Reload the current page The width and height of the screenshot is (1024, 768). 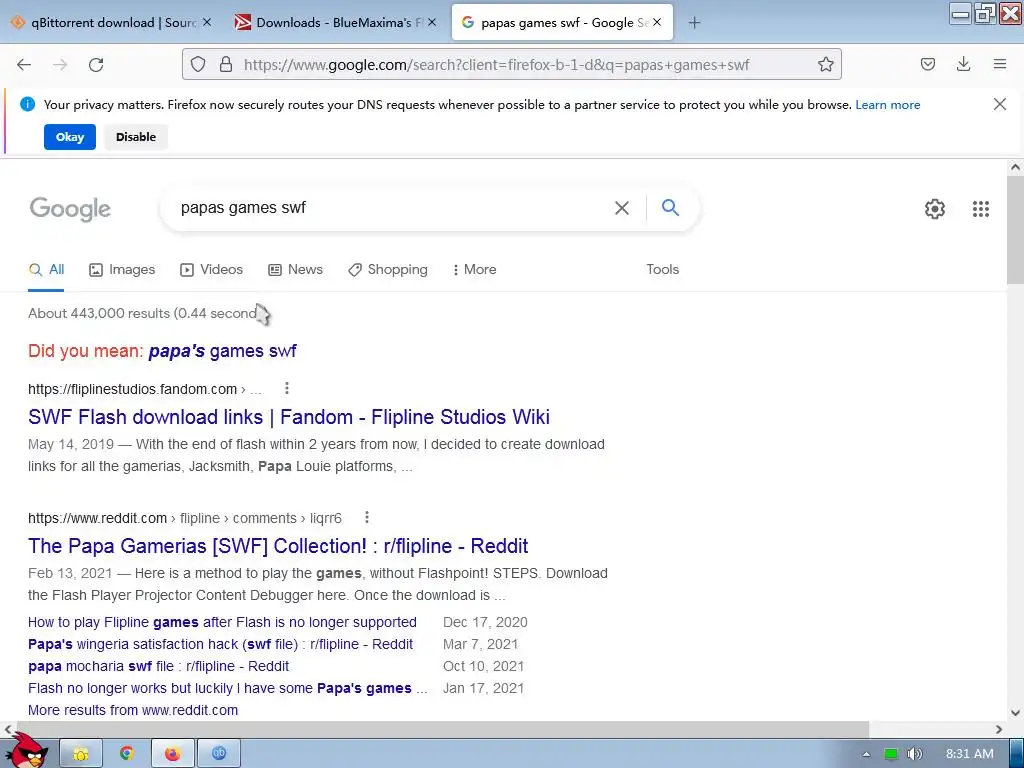96,64
